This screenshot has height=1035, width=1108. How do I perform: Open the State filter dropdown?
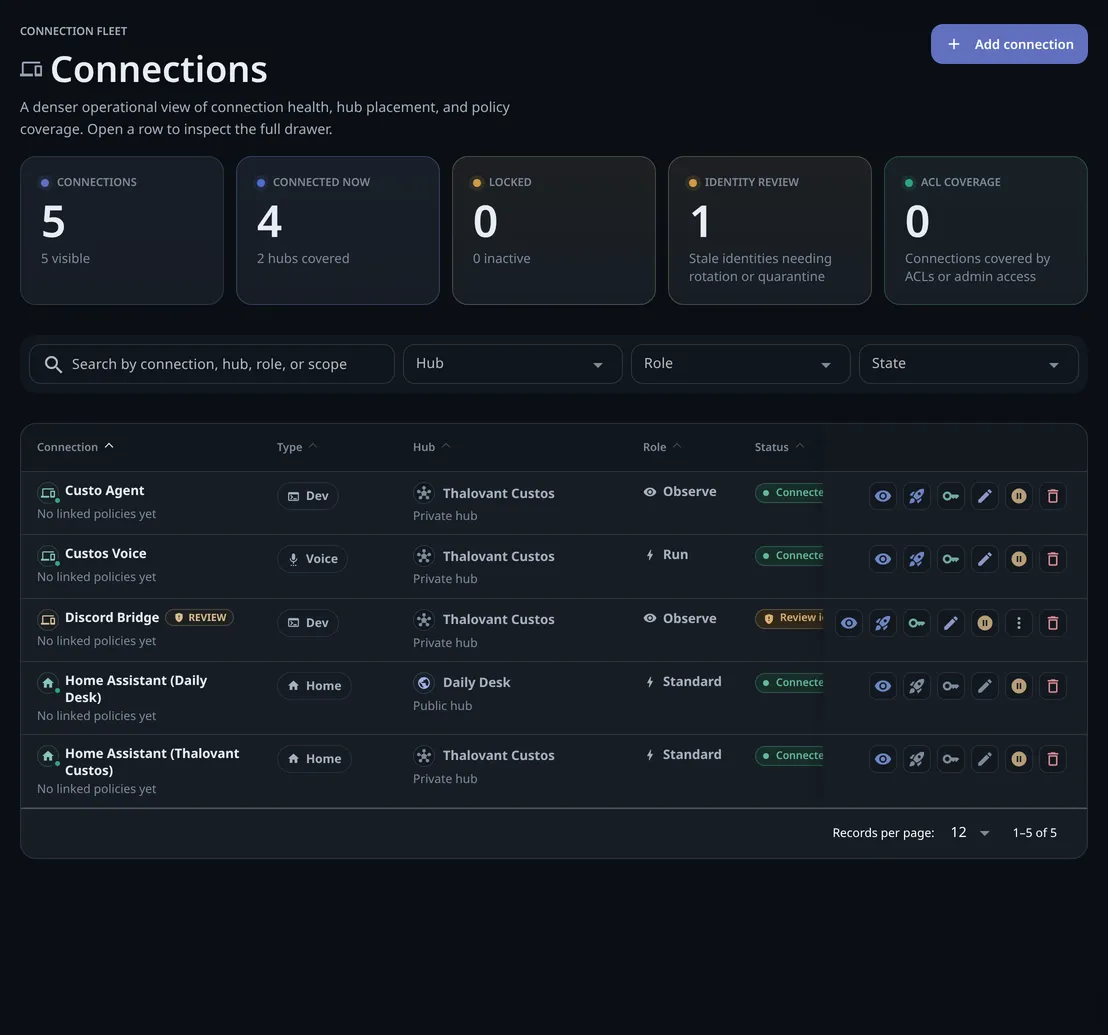click(968, 364)
